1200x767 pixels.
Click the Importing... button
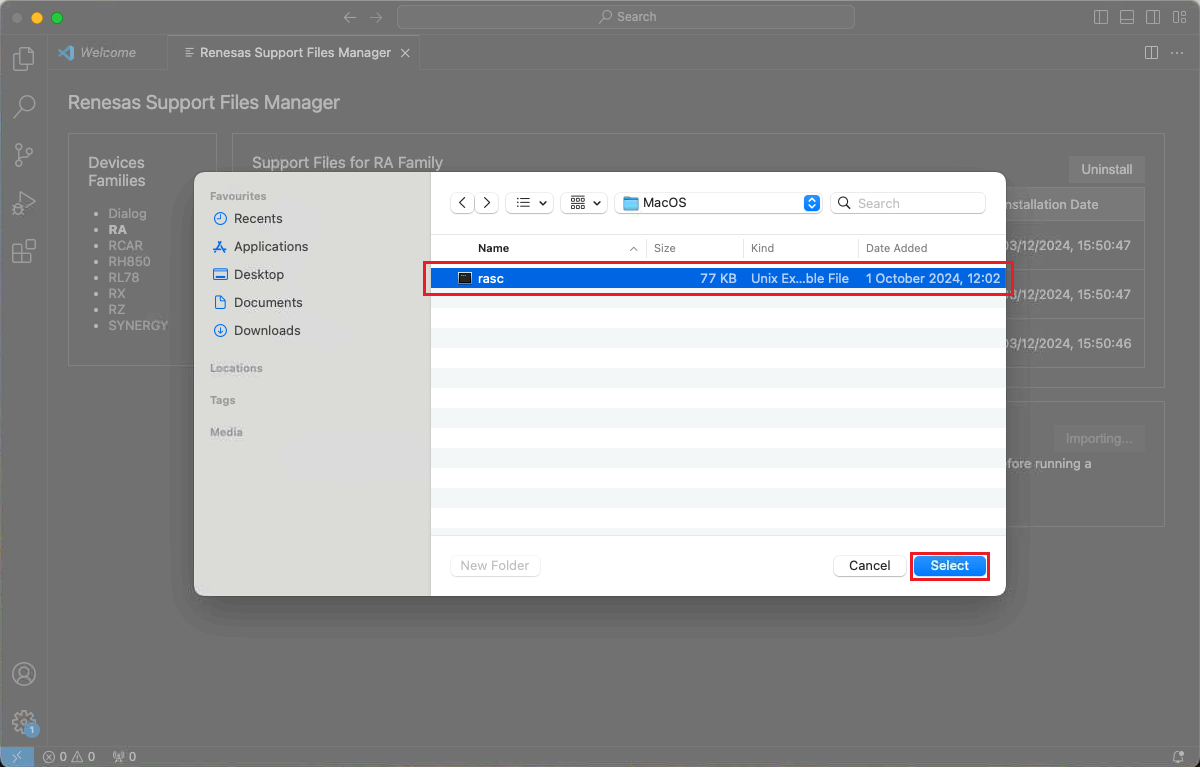1099,438
